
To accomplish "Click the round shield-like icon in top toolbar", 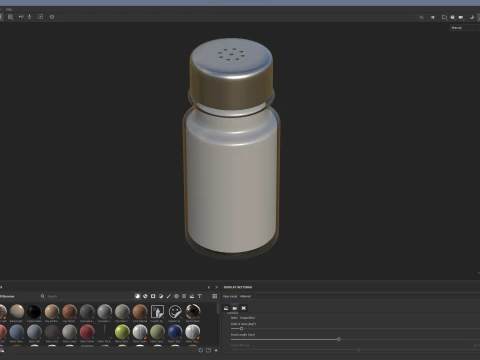I will (x=52, y=17).
